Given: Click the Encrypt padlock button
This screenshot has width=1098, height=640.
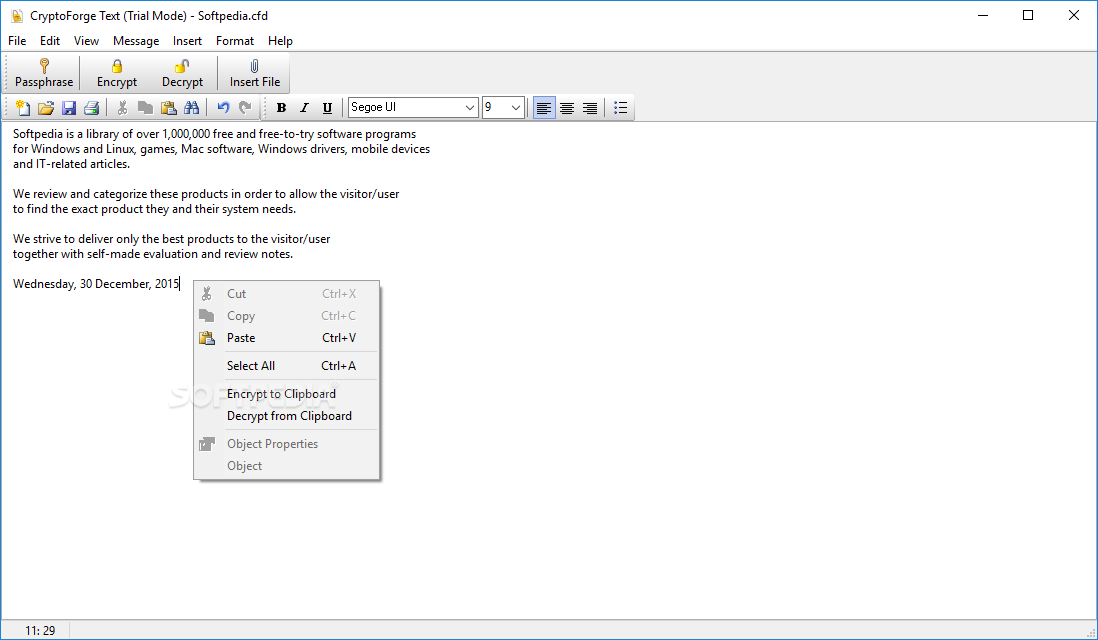Looking at the screenshot, I should (117, 74).
